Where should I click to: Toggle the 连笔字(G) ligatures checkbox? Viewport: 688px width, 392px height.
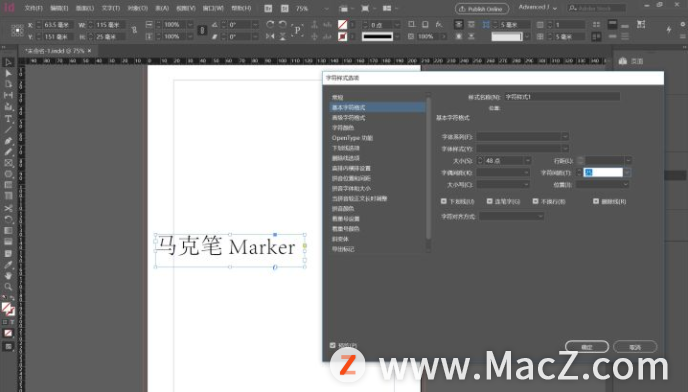pyautogui.click(x=489, y=201)
